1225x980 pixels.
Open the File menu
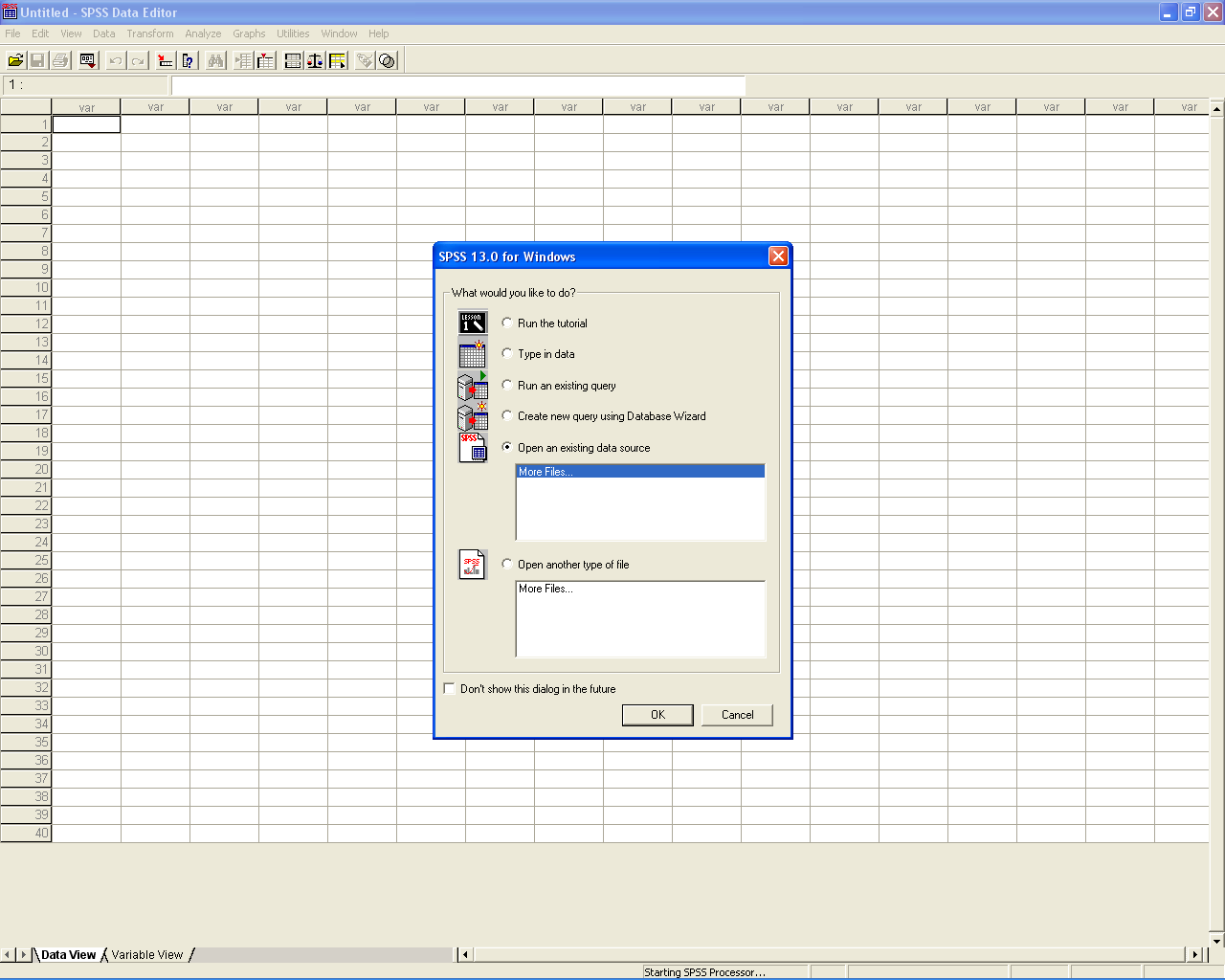(12, 33)
